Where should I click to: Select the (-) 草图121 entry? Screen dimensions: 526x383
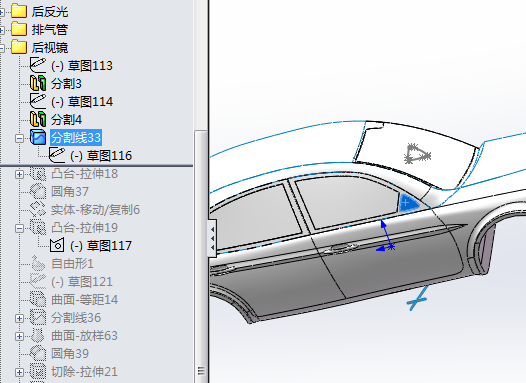82,282
